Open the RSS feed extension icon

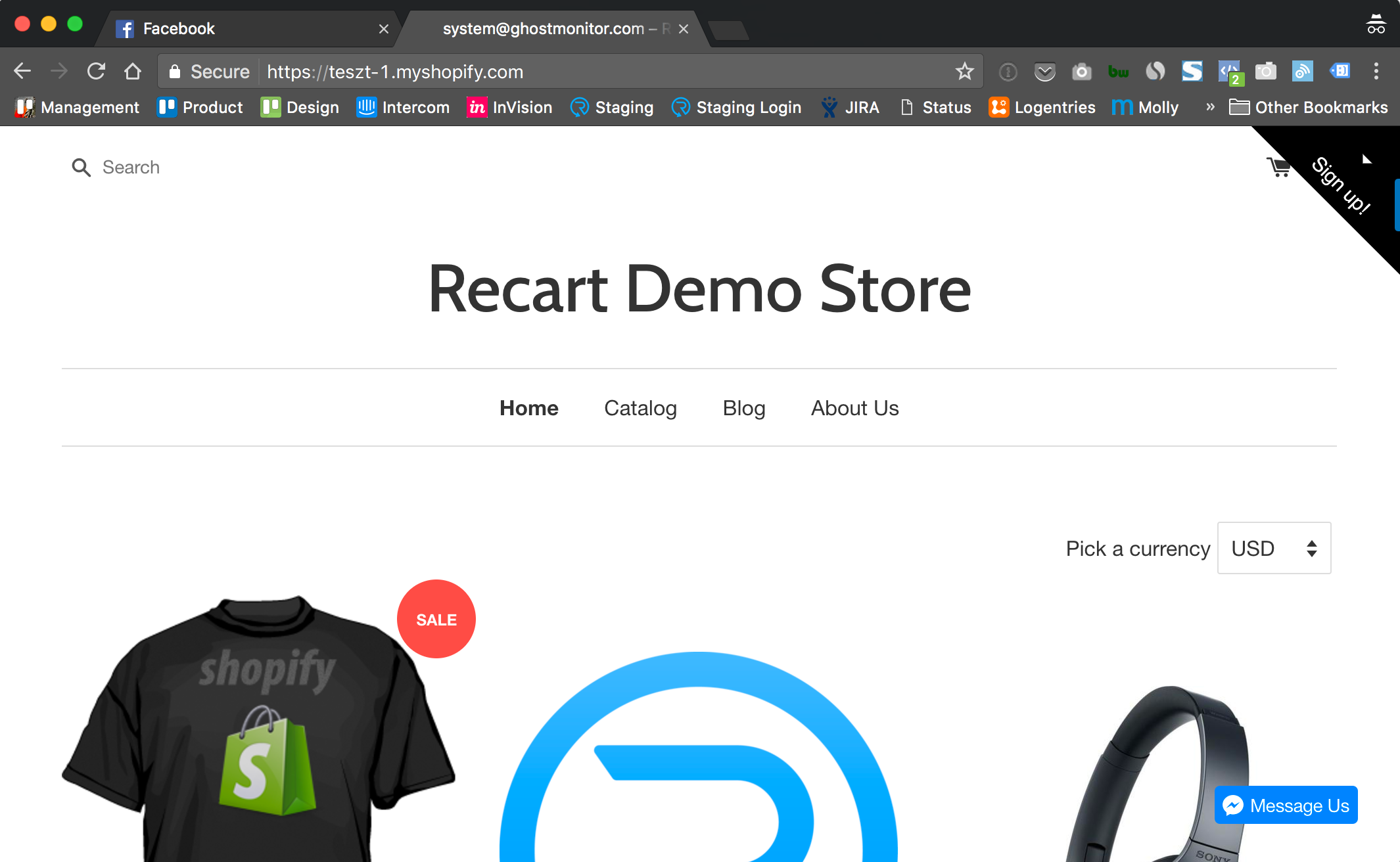click(x=1302, y=72)
